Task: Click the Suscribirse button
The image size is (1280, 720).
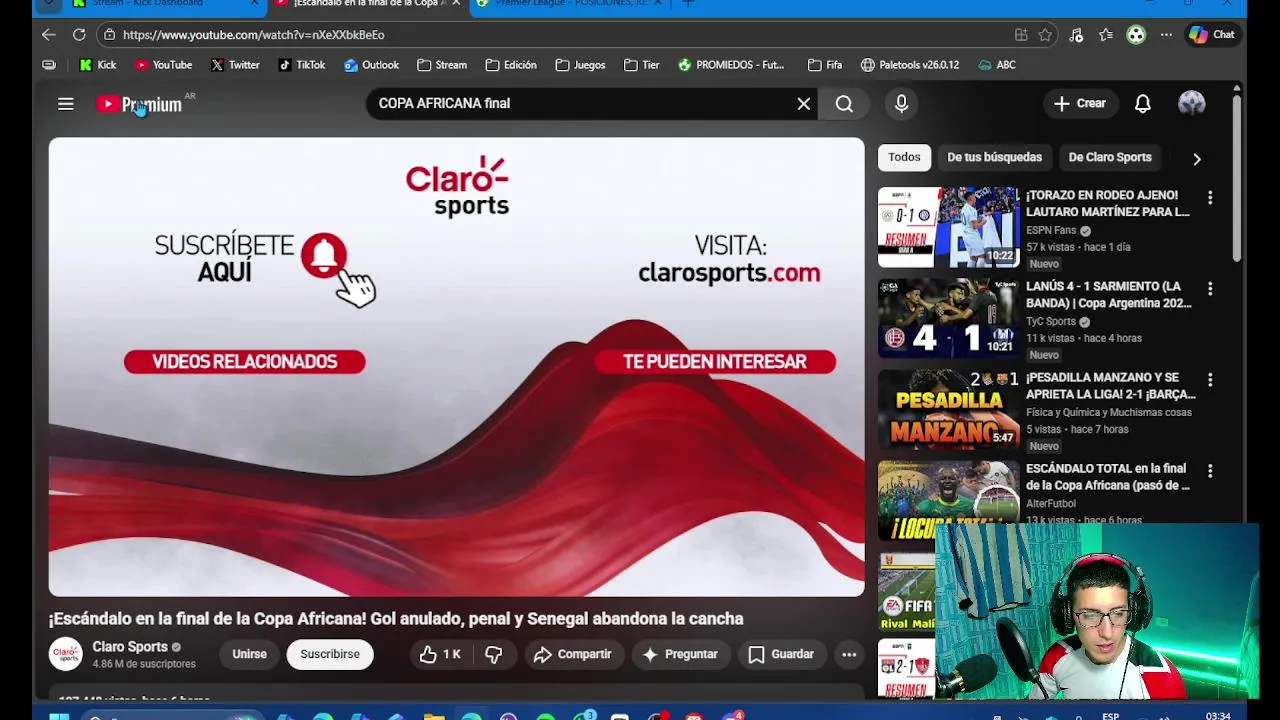Action: [x=330, y=654]
